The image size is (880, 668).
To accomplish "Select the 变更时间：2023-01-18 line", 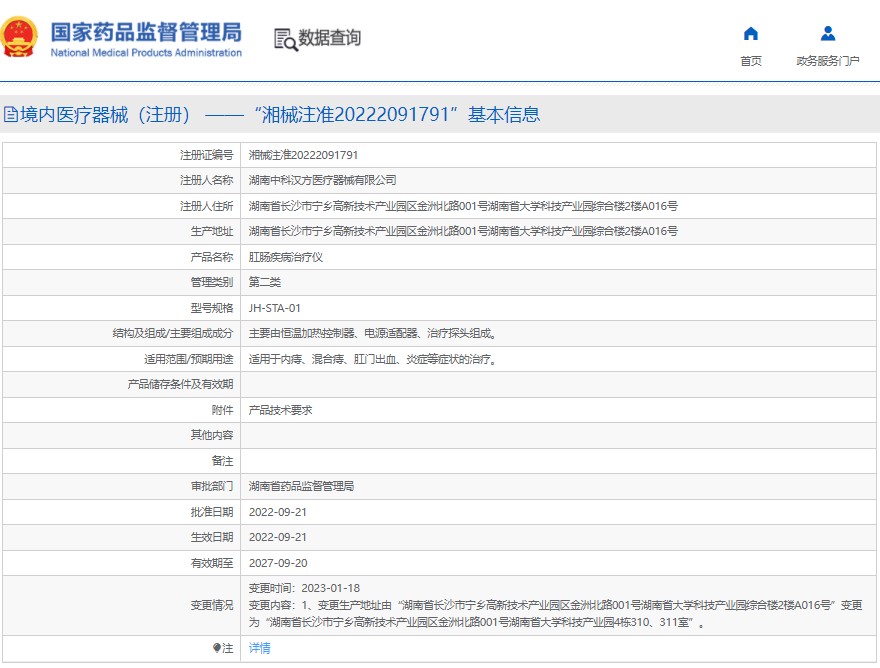I will tap(304, 588).
